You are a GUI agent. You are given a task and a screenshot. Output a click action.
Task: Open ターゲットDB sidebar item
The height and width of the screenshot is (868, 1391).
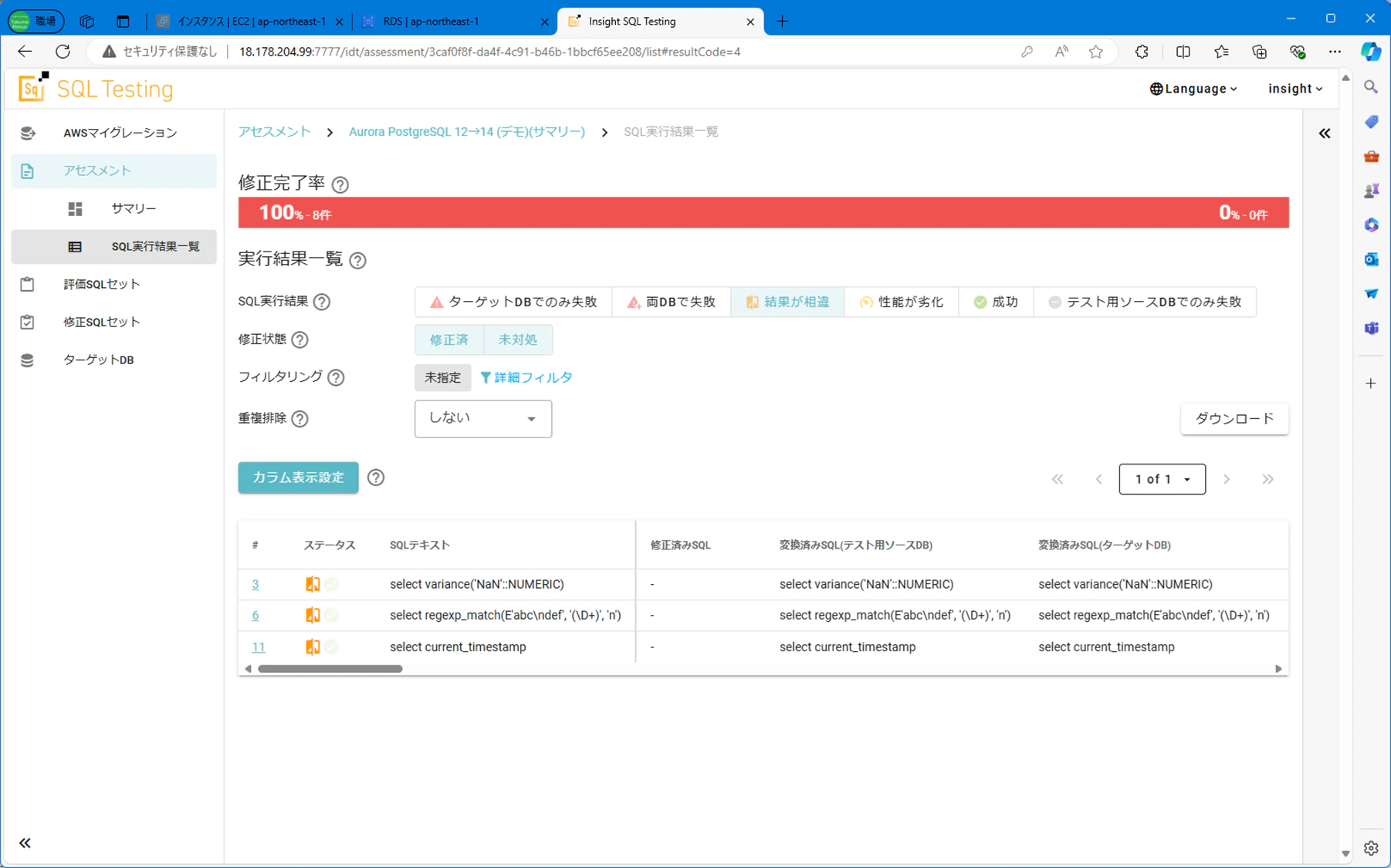(113, 360)
